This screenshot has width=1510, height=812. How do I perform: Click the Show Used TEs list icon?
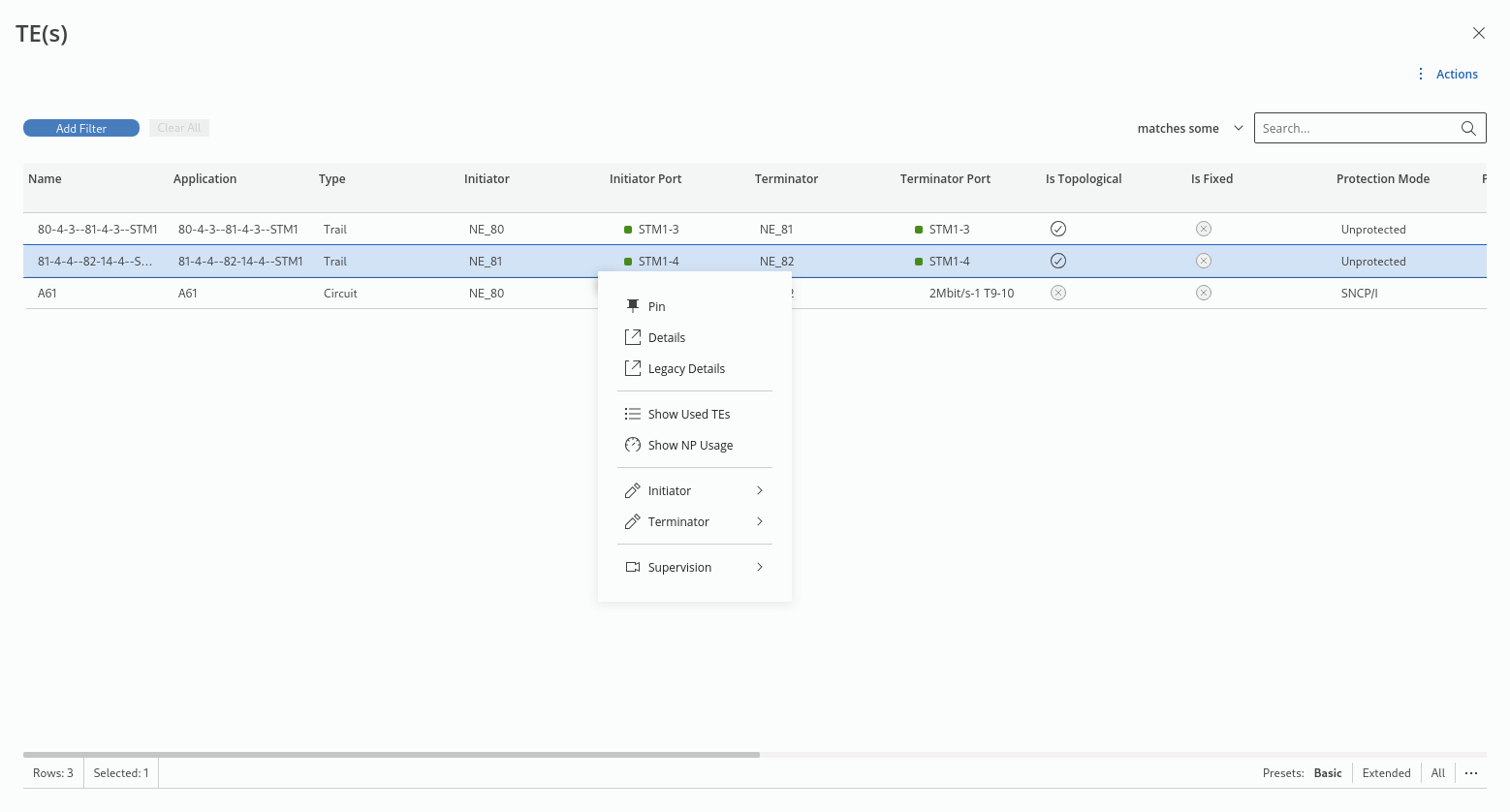633,414
